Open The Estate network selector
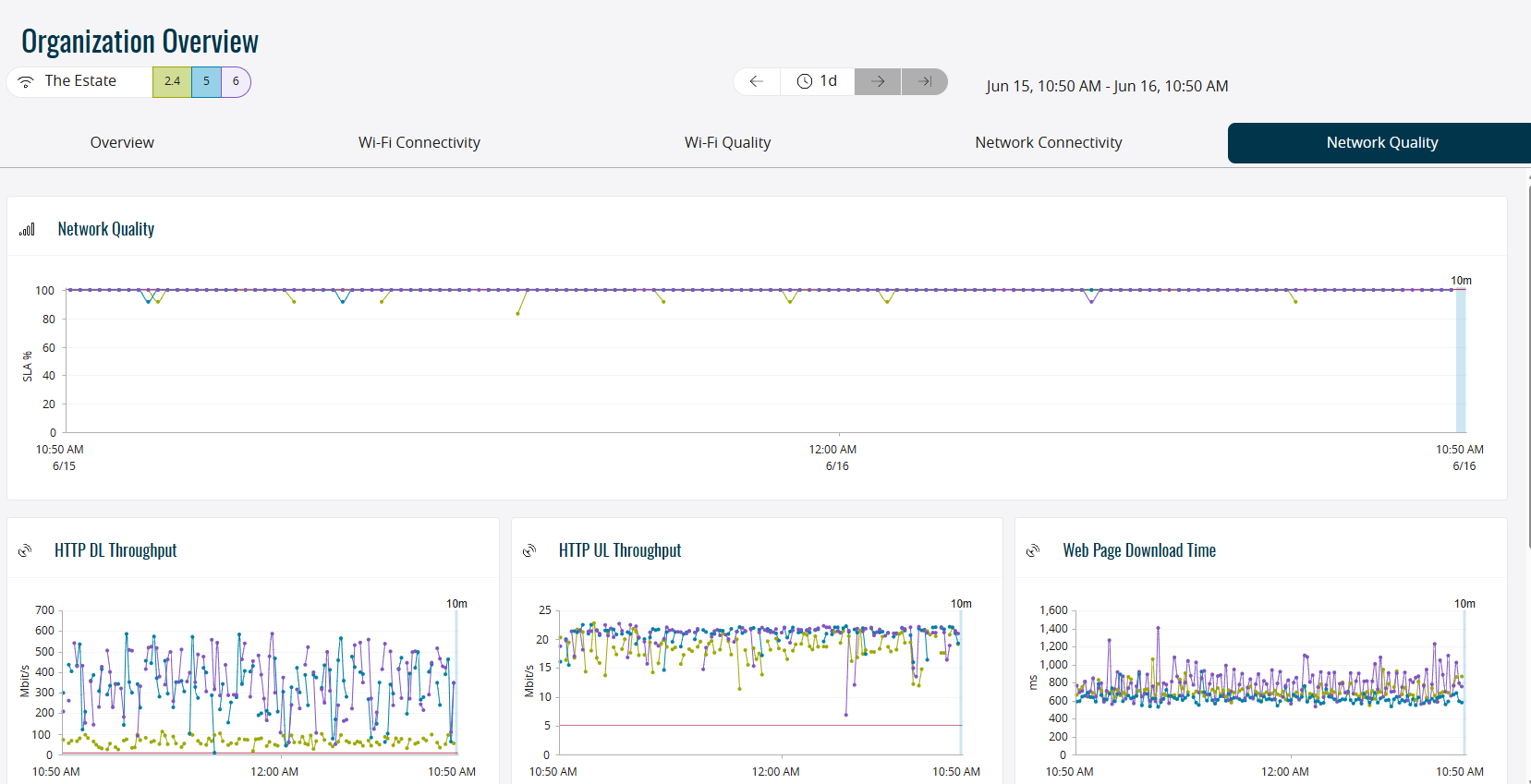Screen dimensions: 1531x784 80,81
